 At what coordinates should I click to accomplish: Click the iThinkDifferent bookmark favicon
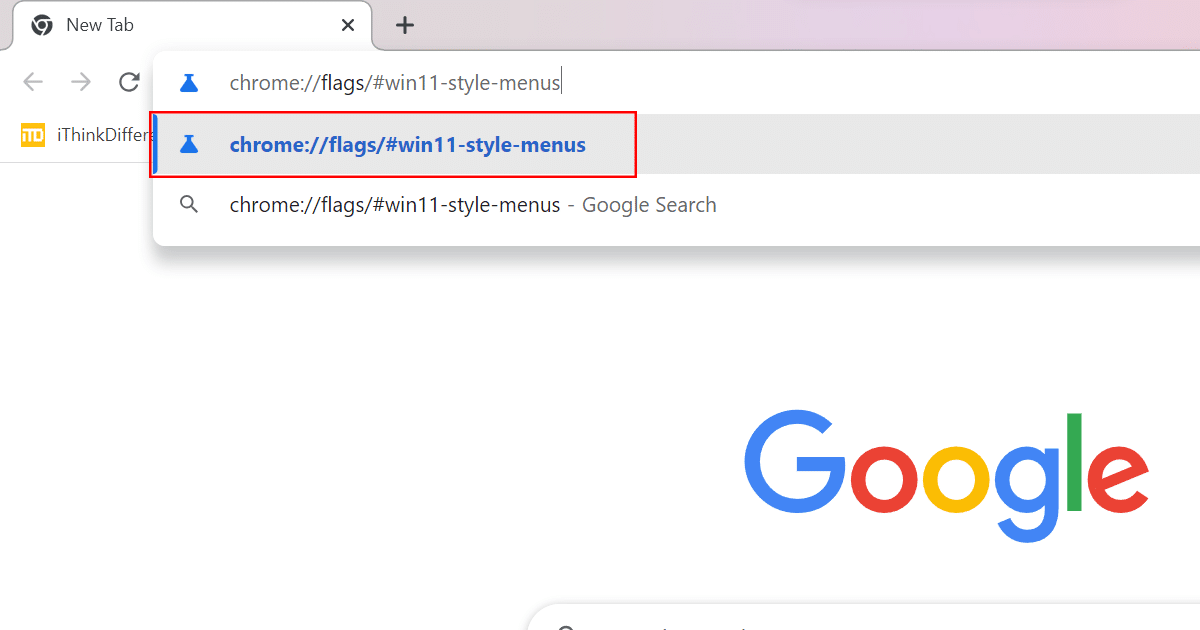point(32,134)
